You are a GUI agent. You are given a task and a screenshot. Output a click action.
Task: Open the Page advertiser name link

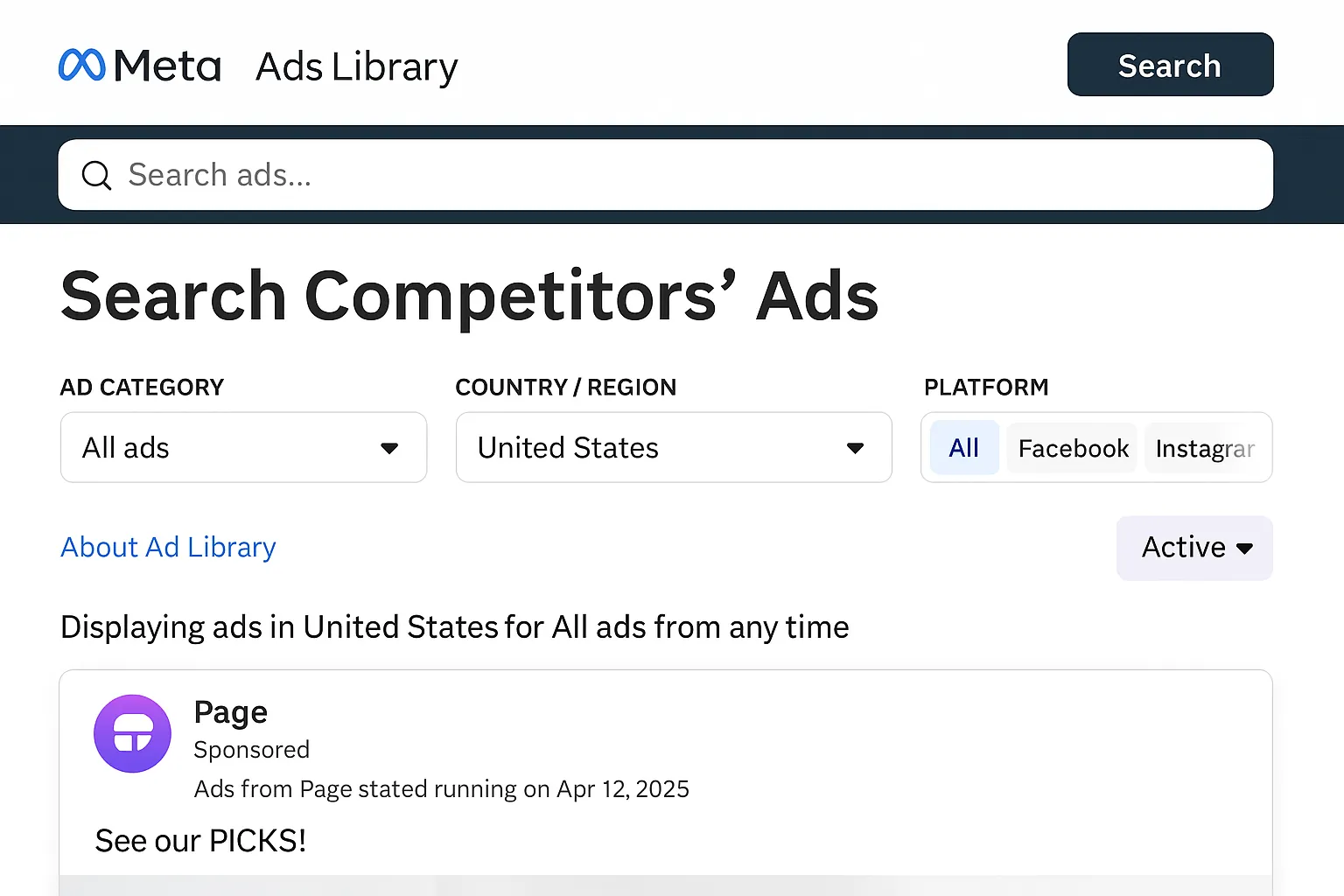click(231, 712)
